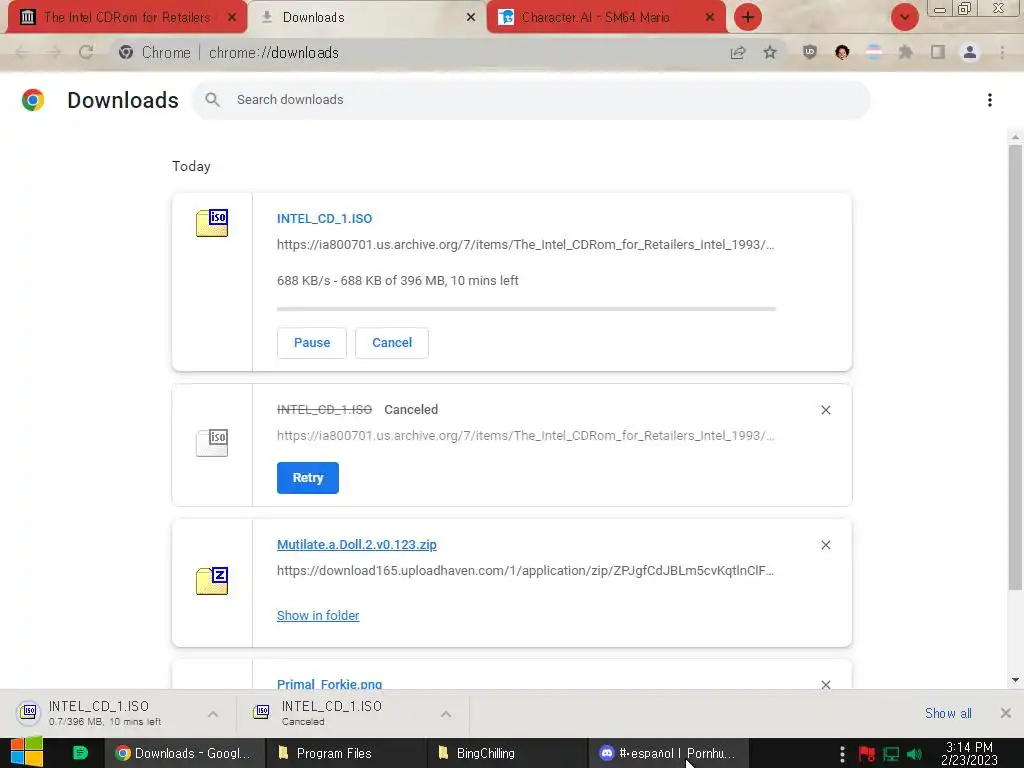Open the Downloads page more actions menu
Viewport: 1024px width, 768px height.
click(x=990, y=100)
